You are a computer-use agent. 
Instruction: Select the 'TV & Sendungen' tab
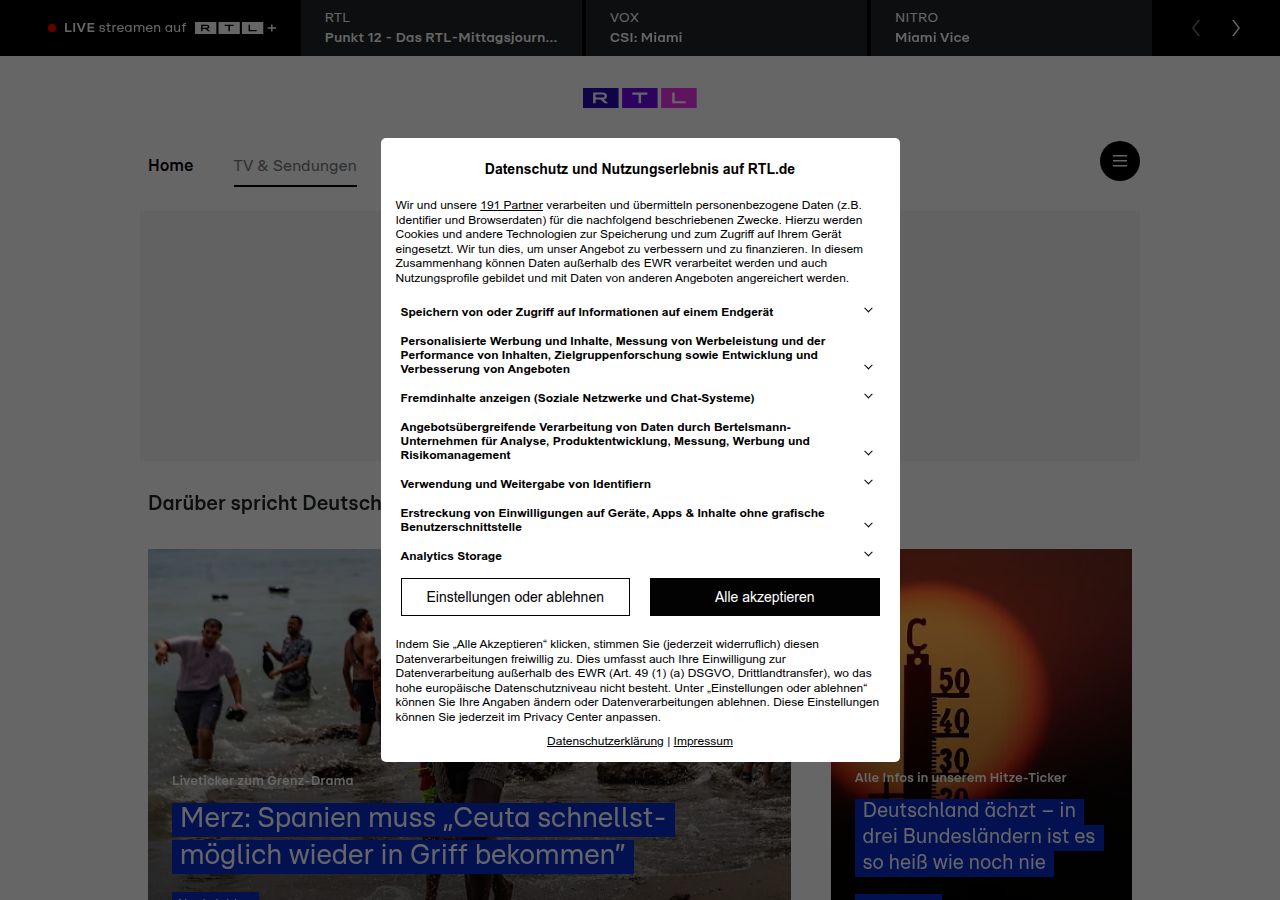point(295,166)
